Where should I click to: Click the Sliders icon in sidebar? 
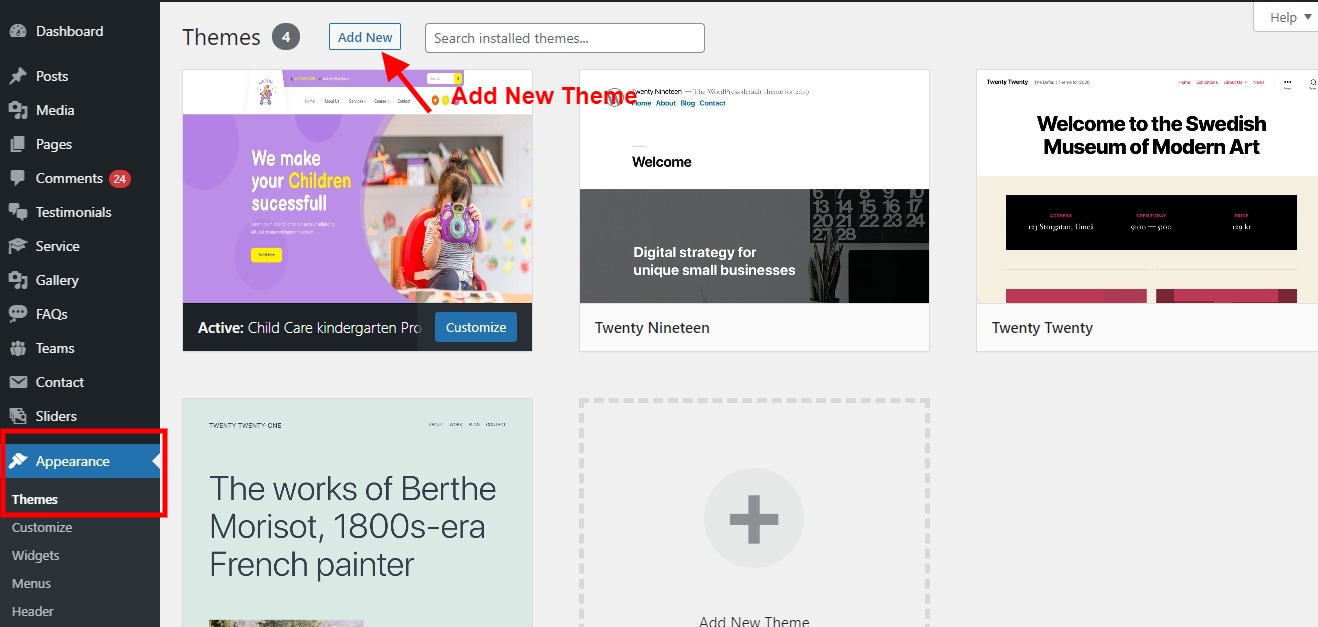(18, 416)
